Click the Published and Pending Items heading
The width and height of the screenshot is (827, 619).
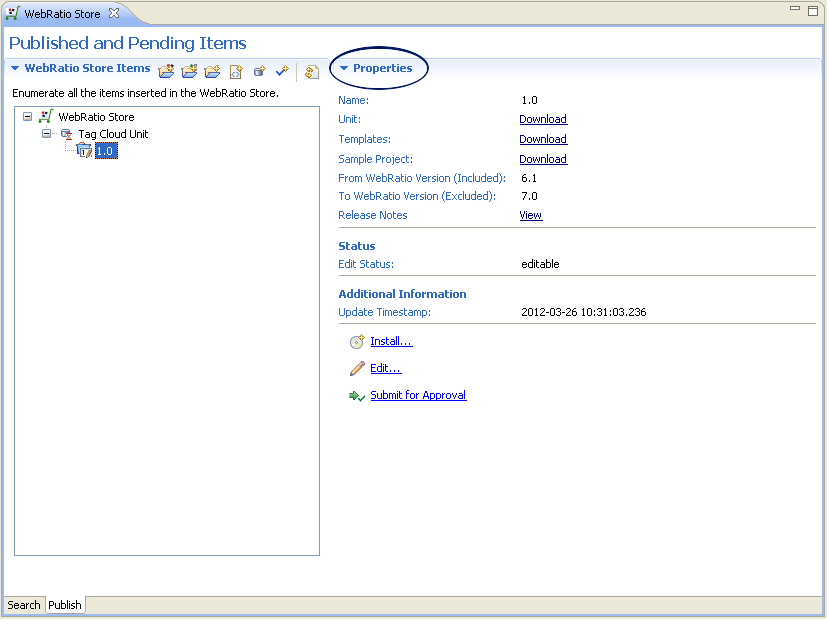coord(128,43)
